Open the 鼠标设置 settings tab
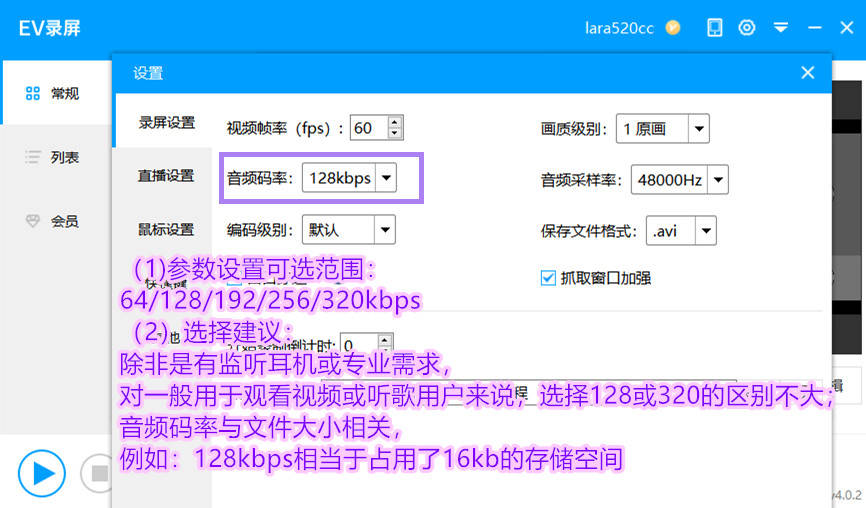Screen dimensions: 866x508 [x=166, y=229]
